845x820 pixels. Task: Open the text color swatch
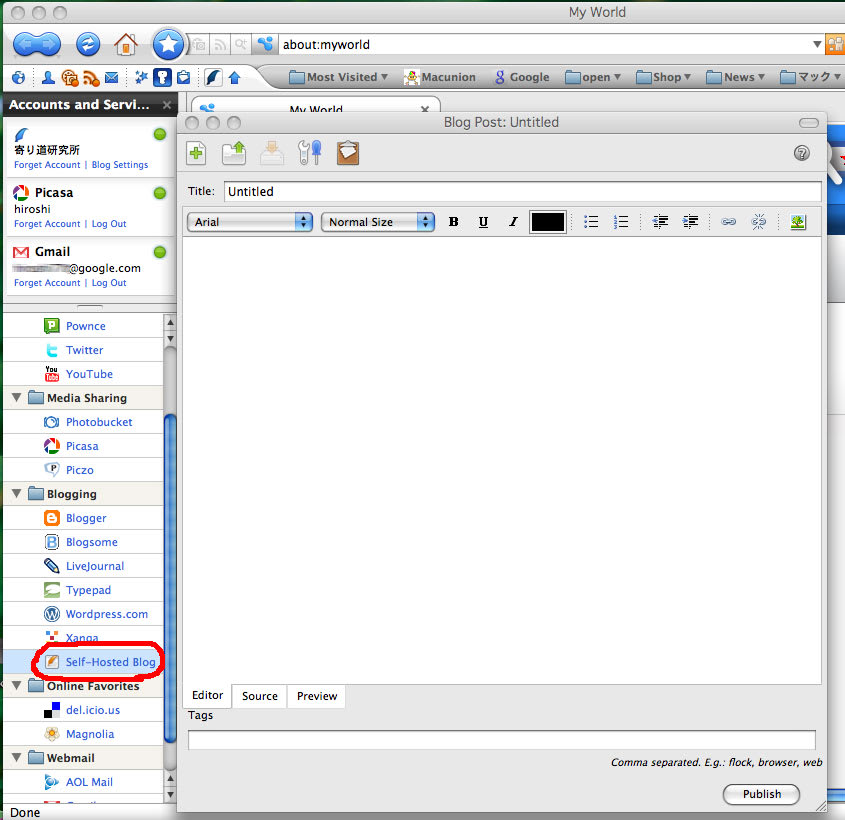click(x=548, y=222)
